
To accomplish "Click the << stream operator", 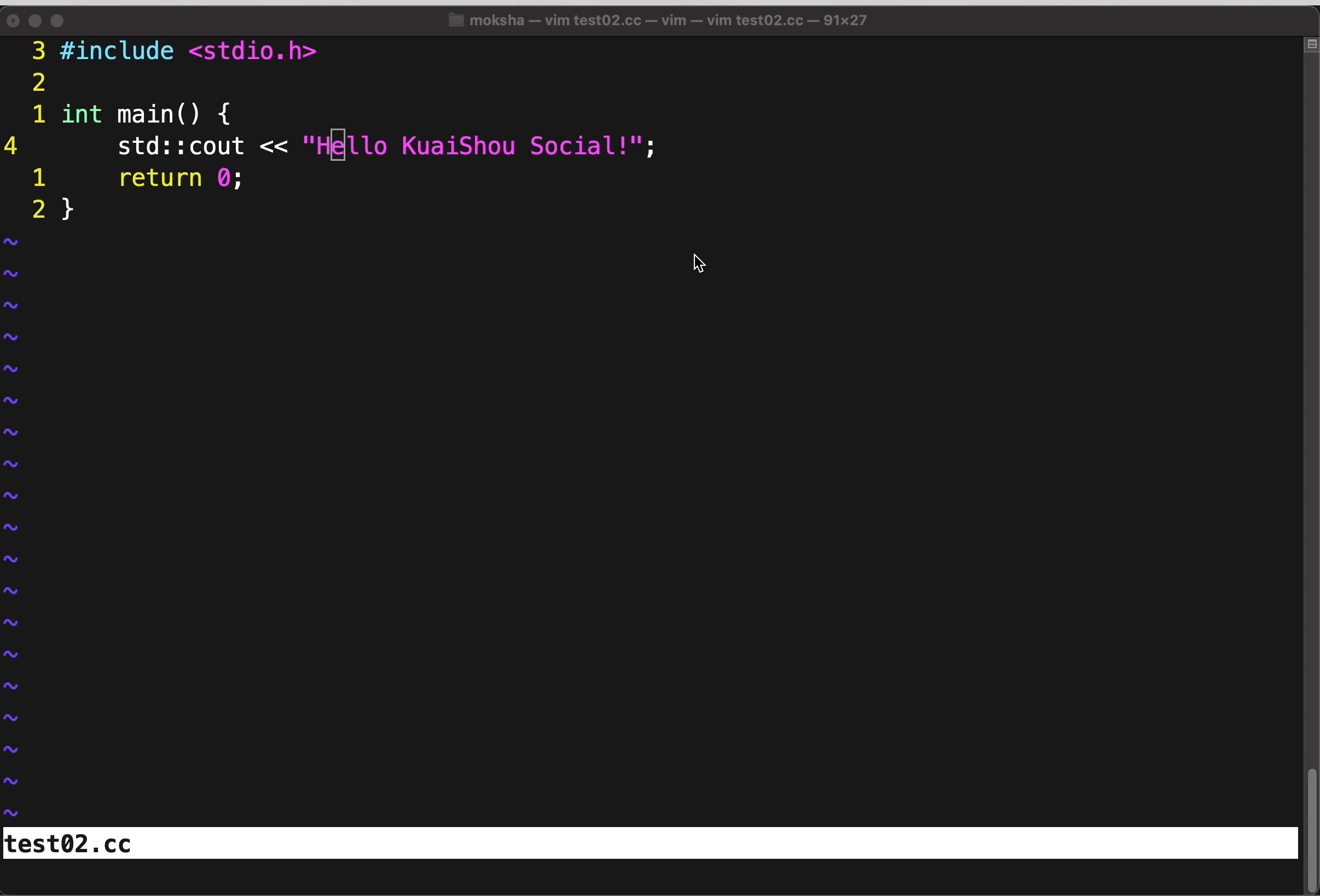I will tap(273, 147).
